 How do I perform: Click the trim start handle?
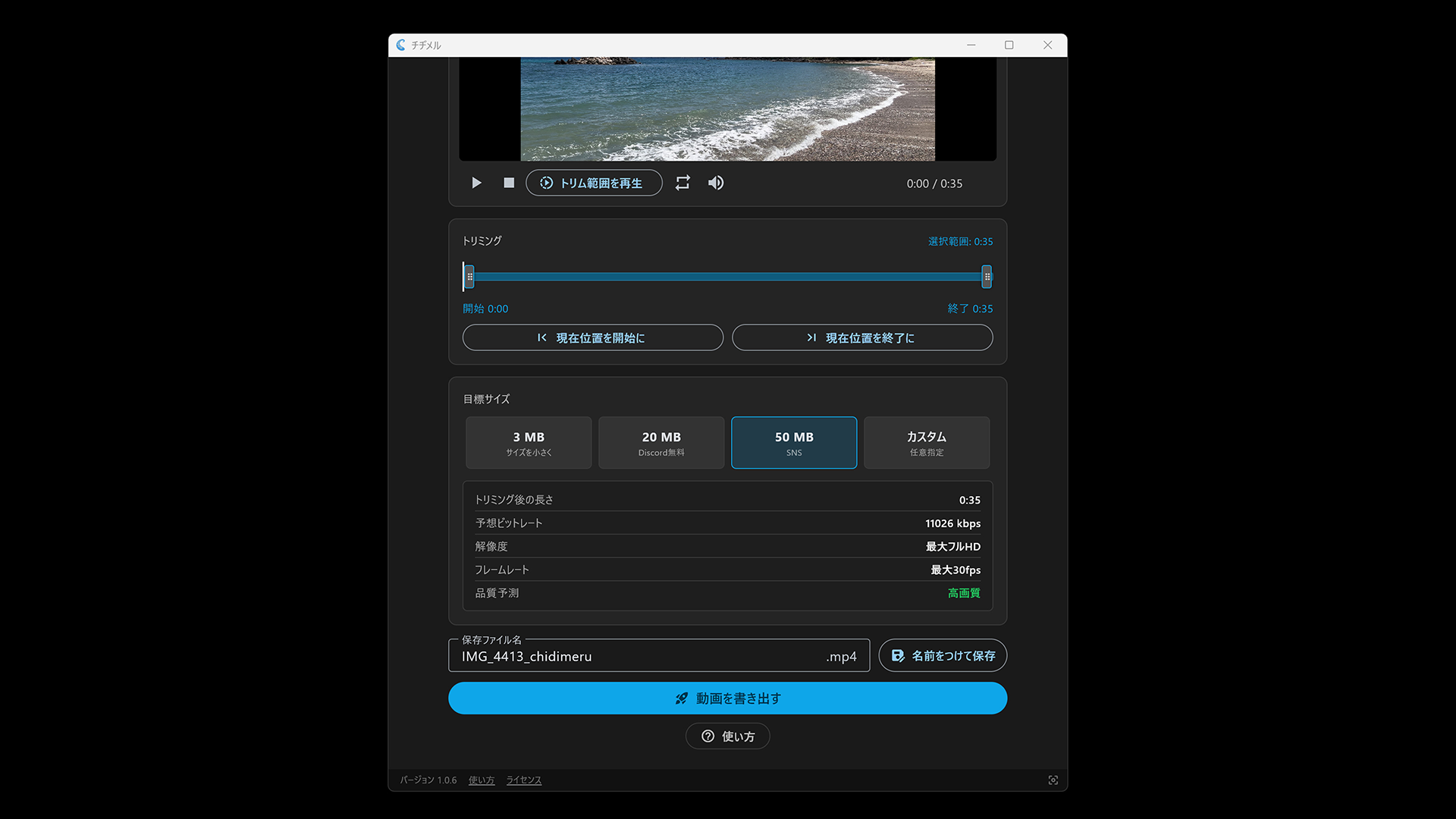pyautogui.click(x=469, y=277)
